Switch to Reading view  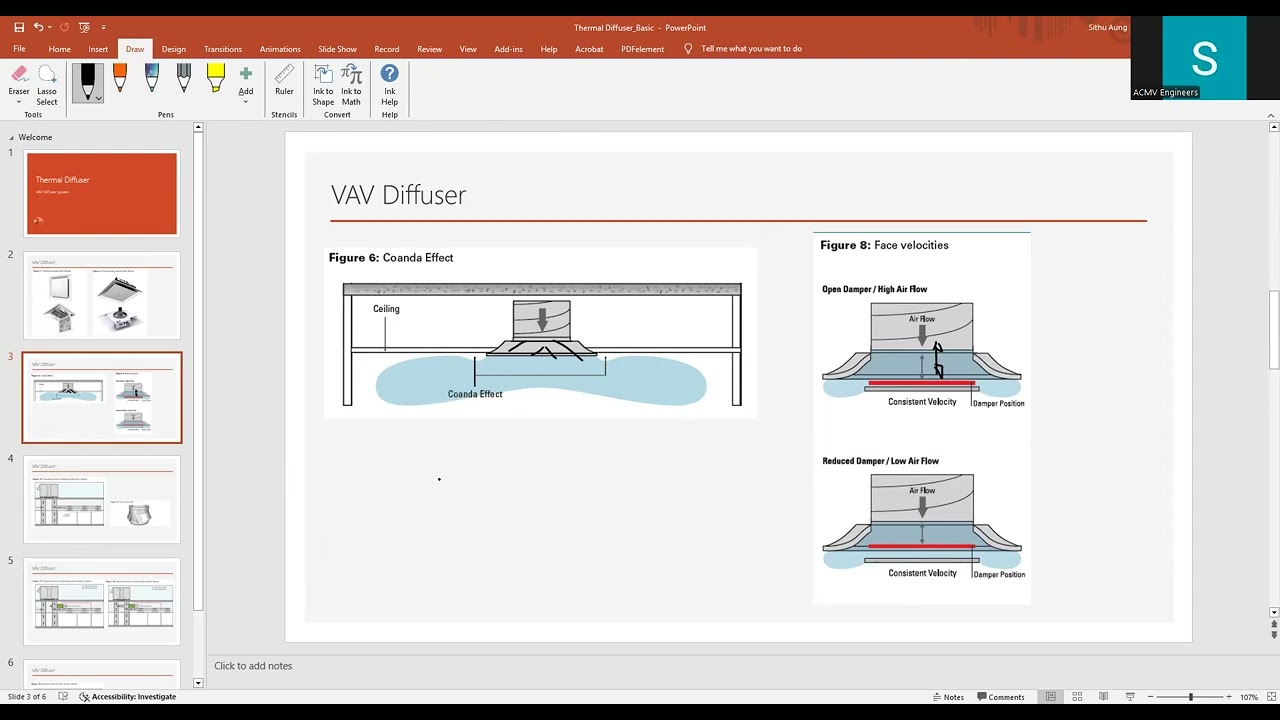1103,697
